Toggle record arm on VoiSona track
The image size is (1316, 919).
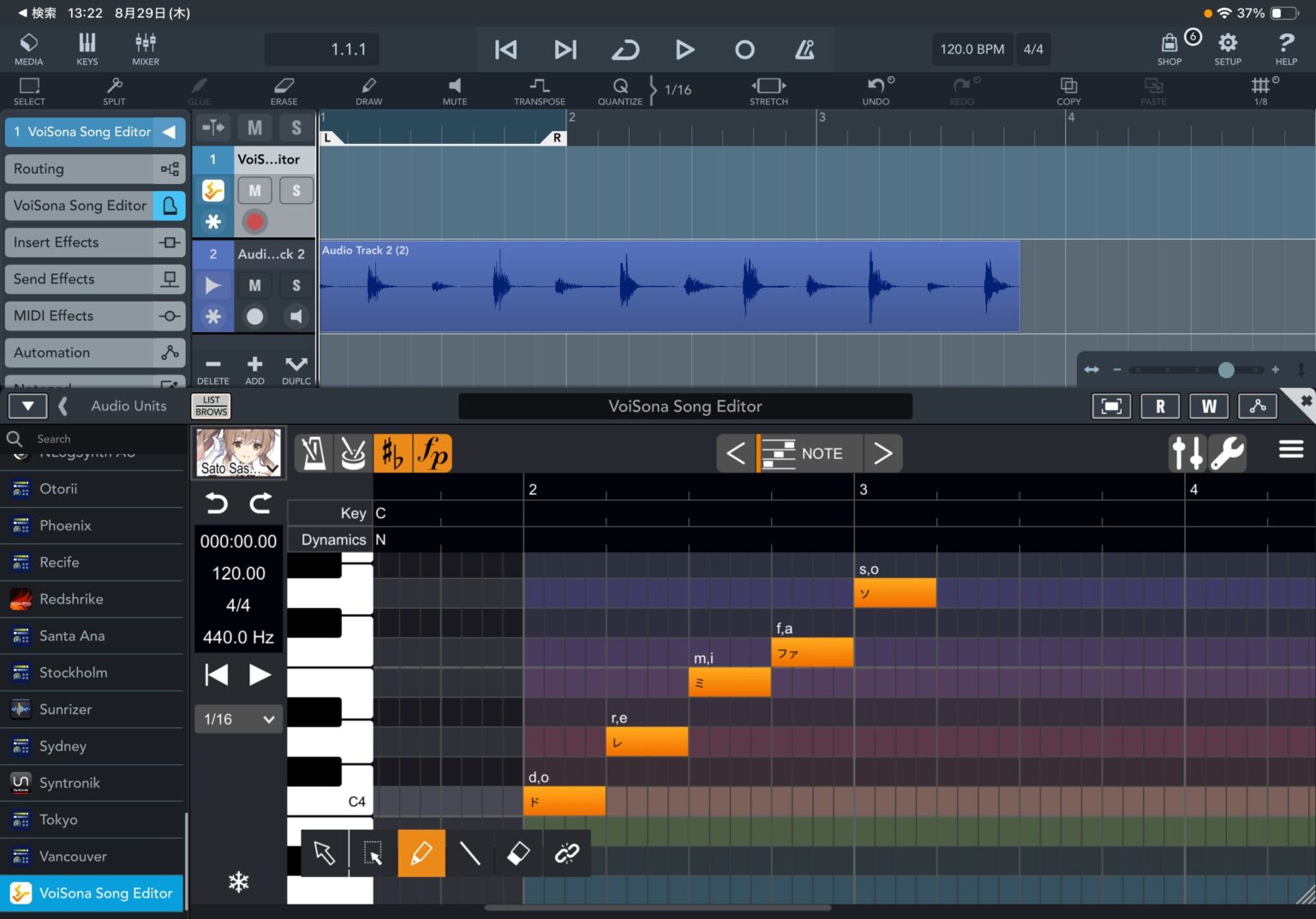[x=254, y=222]
